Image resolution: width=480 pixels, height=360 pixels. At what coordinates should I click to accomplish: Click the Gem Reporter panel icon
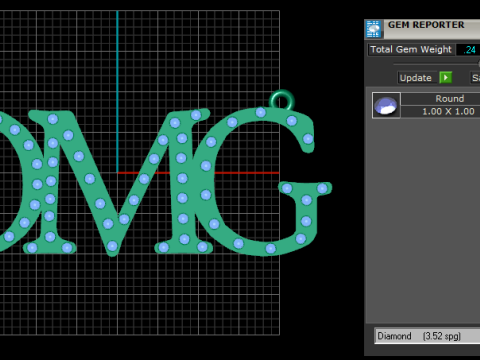(x=373, y=29)
